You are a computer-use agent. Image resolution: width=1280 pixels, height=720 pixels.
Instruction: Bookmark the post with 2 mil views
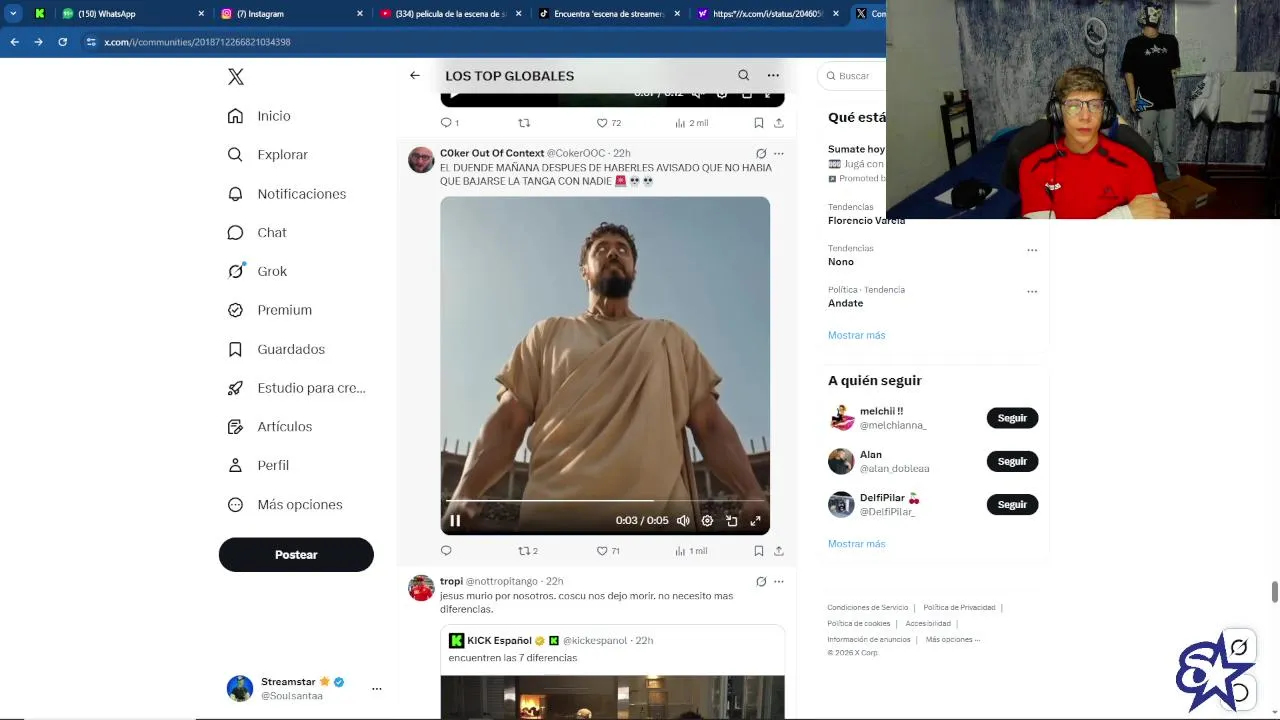(759, 123)
